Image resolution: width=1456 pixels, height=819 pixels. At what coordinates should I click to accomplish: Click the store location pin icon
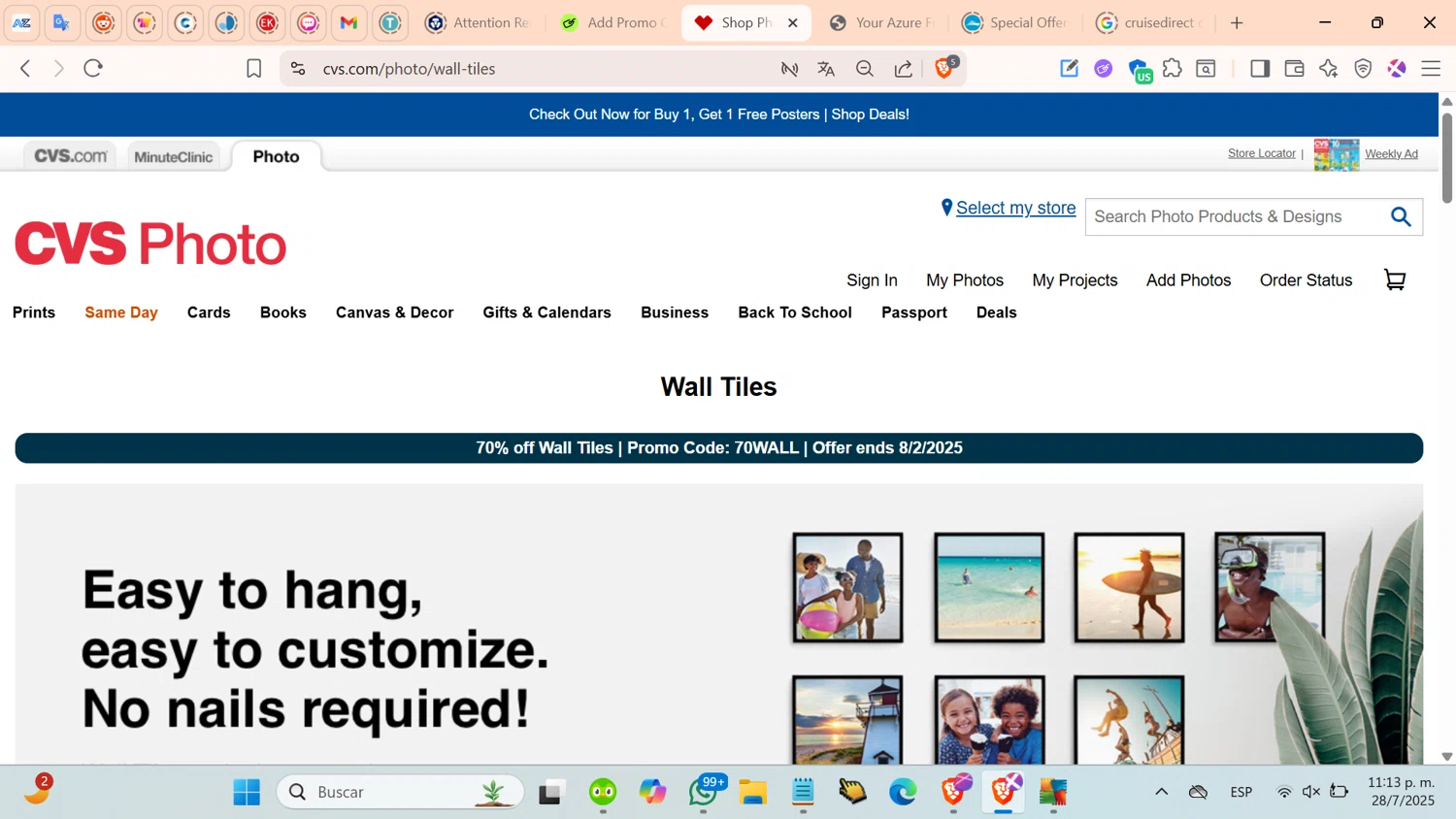(x=946, y=208)
